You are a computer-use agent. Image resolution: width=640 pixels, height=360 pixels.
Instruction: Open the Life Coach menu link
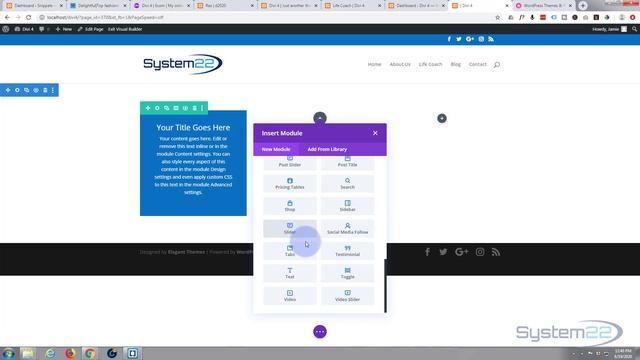[x=430, y=64]
